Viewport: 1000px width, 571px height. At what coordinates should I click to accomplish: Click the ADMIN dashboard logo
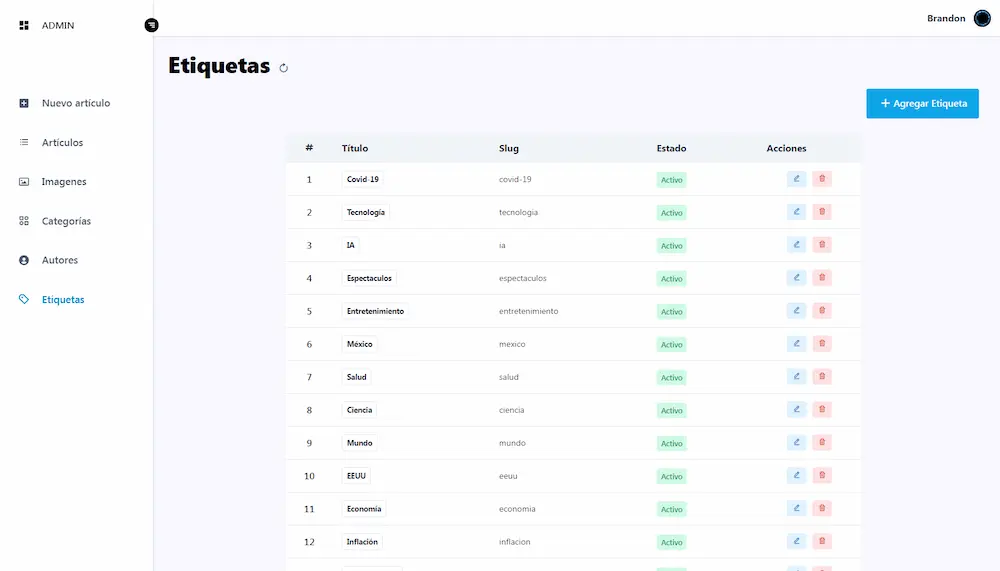[24, 25]
